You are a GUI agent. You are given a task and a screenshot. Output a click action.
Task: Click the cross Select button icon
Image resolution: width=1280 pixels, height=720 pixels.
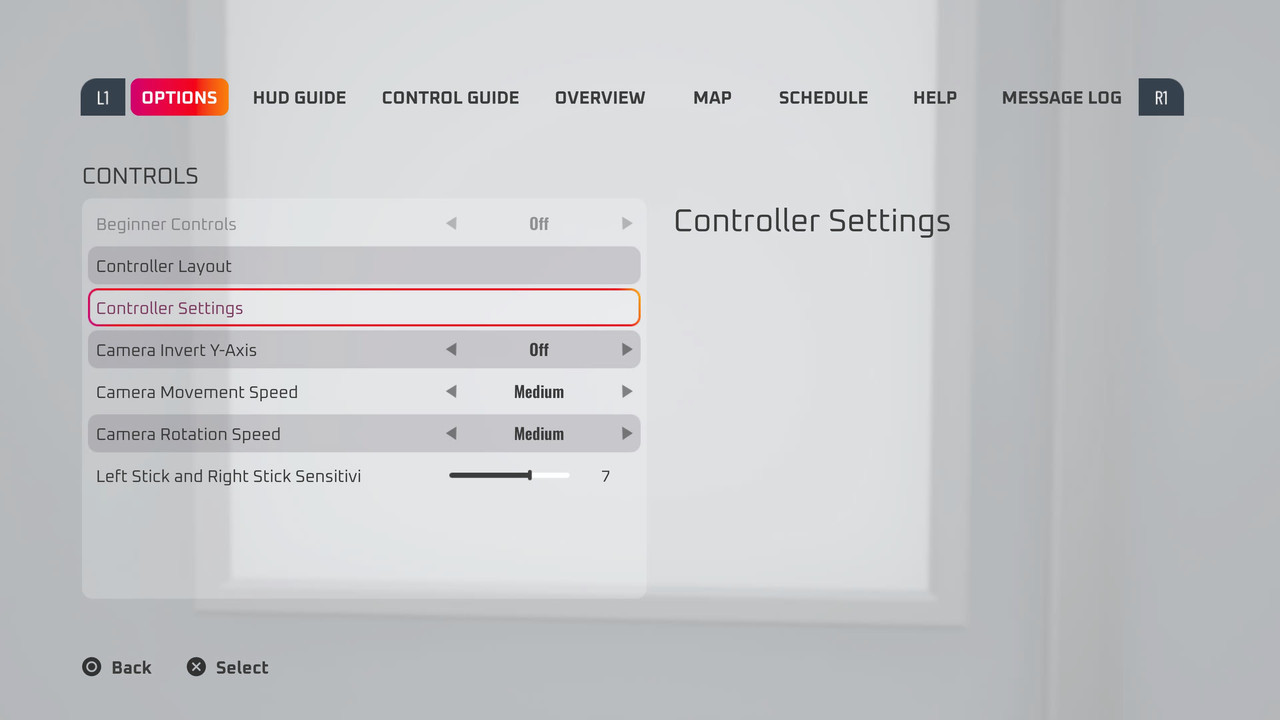coord(196,667)
